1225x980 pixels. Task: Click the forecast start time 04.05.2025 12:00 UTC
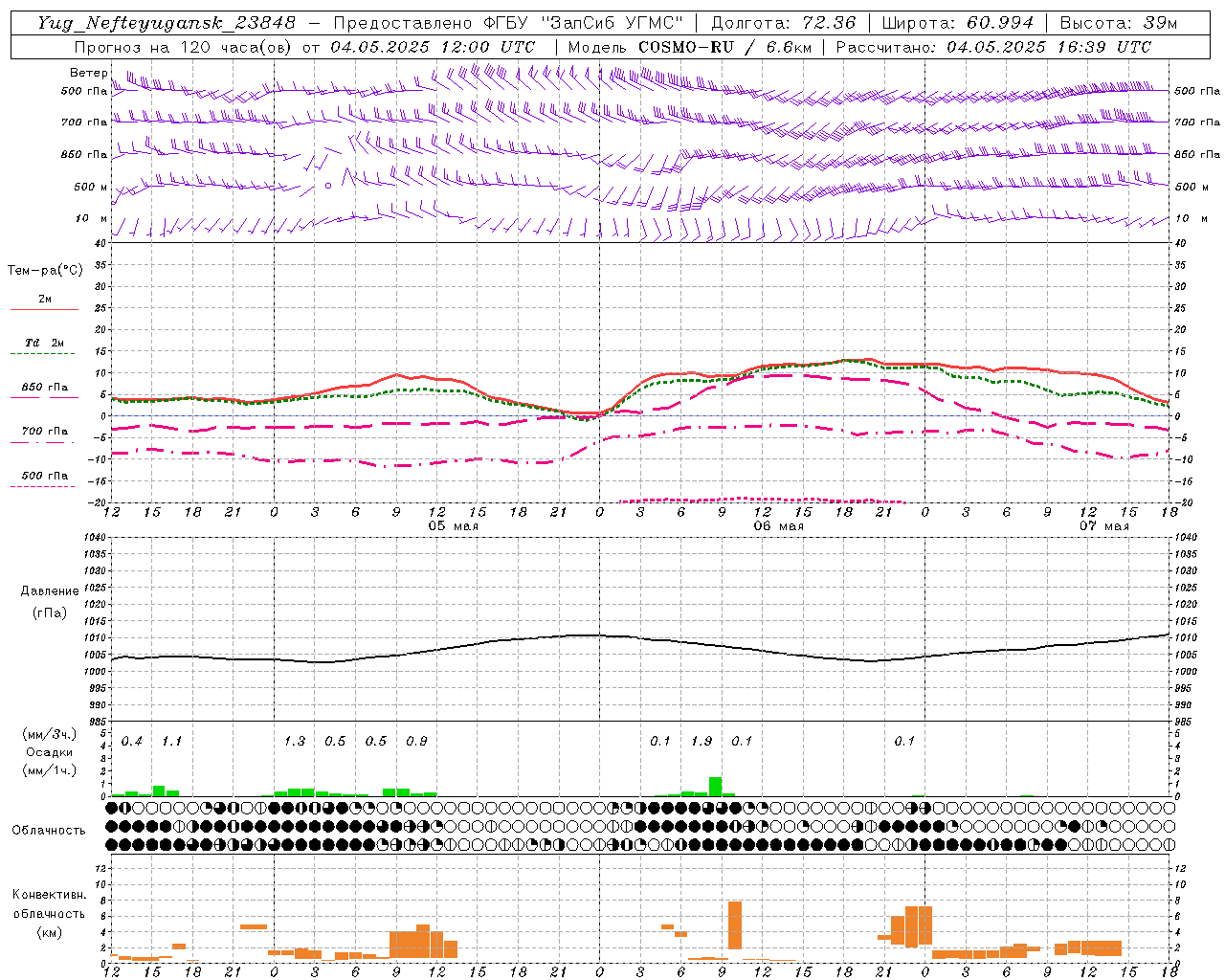click(x=433, y=47)
